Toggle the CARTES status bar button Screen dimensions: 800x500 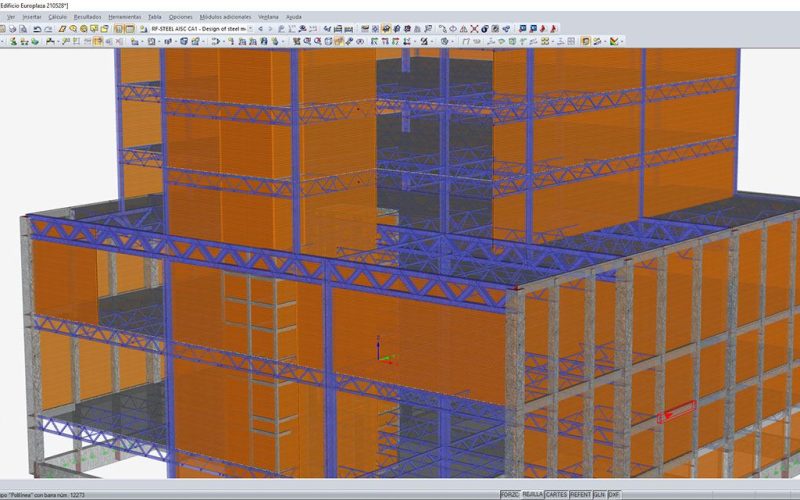556,494
